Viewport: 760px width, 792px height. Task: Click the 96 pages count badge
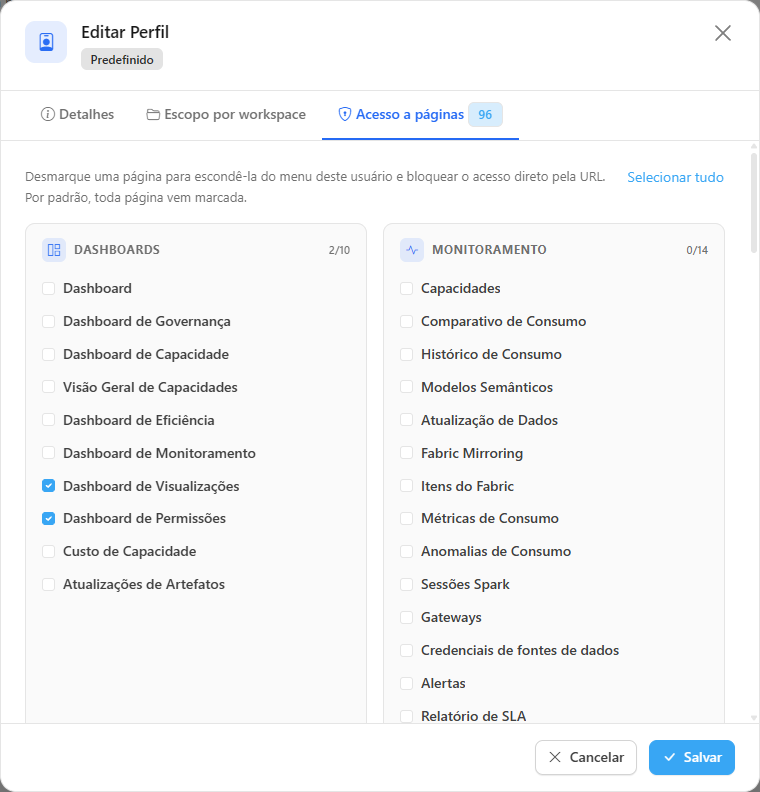485,115
